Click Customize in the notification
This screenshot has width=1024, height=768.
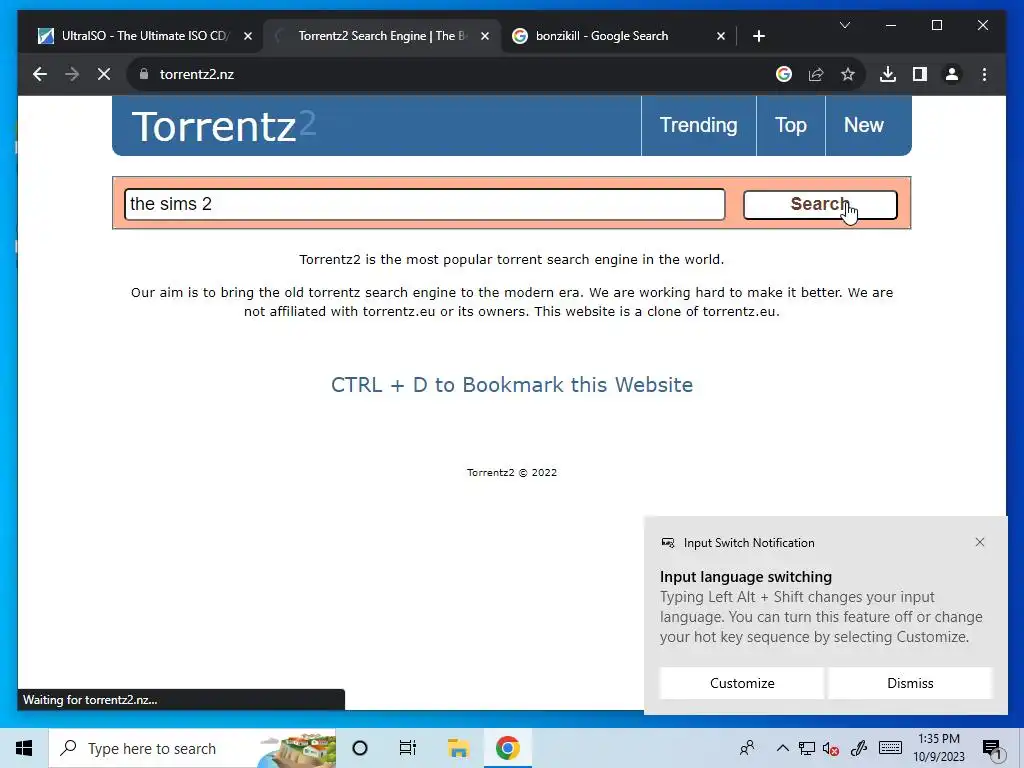(x=742, y=683)
